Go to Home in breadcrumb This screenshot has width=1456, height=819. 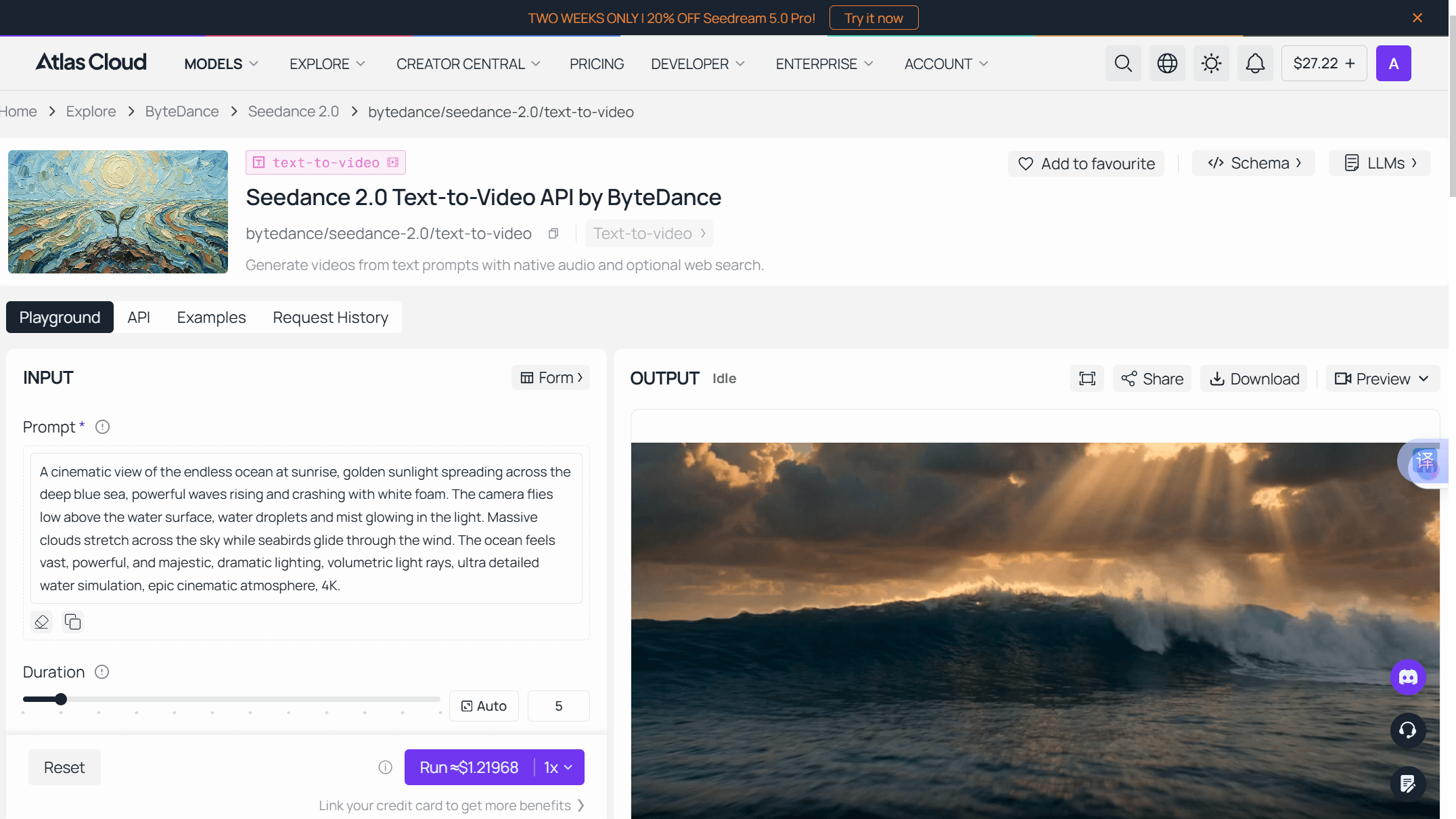[18, 112]
